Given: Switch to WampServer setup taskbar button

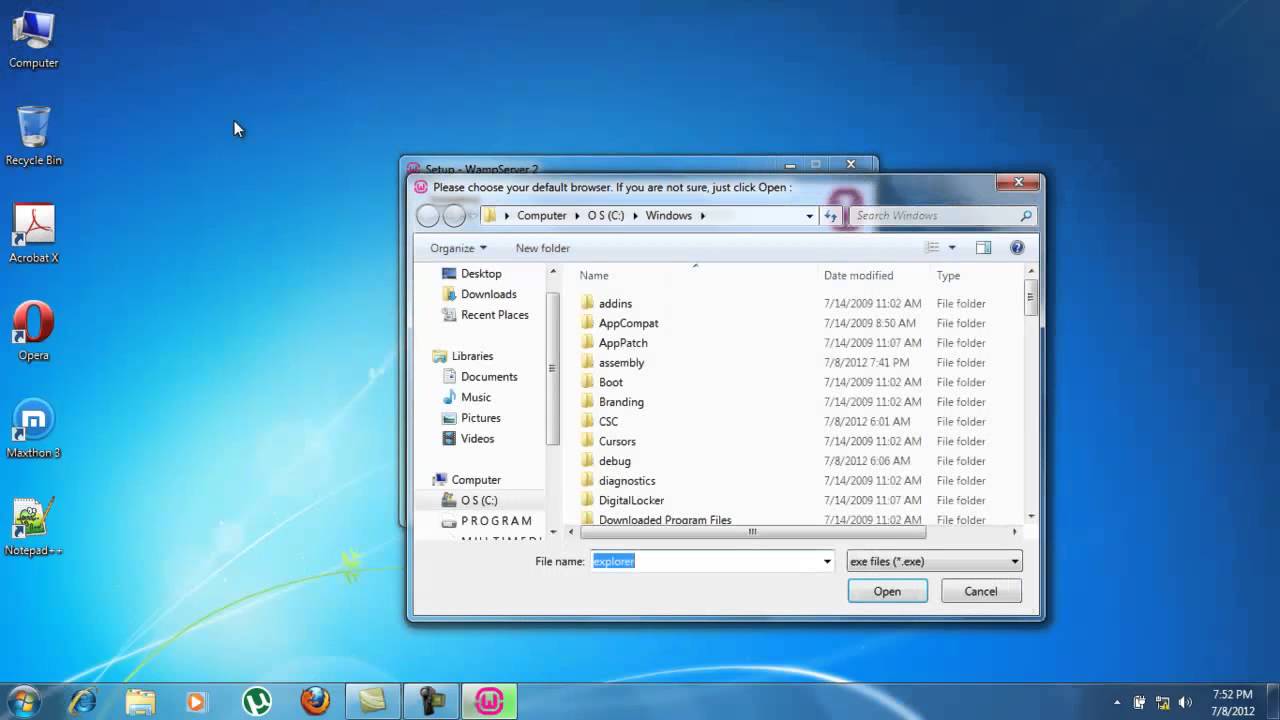Looking at the screenshot, I should [x=489, y=701].
